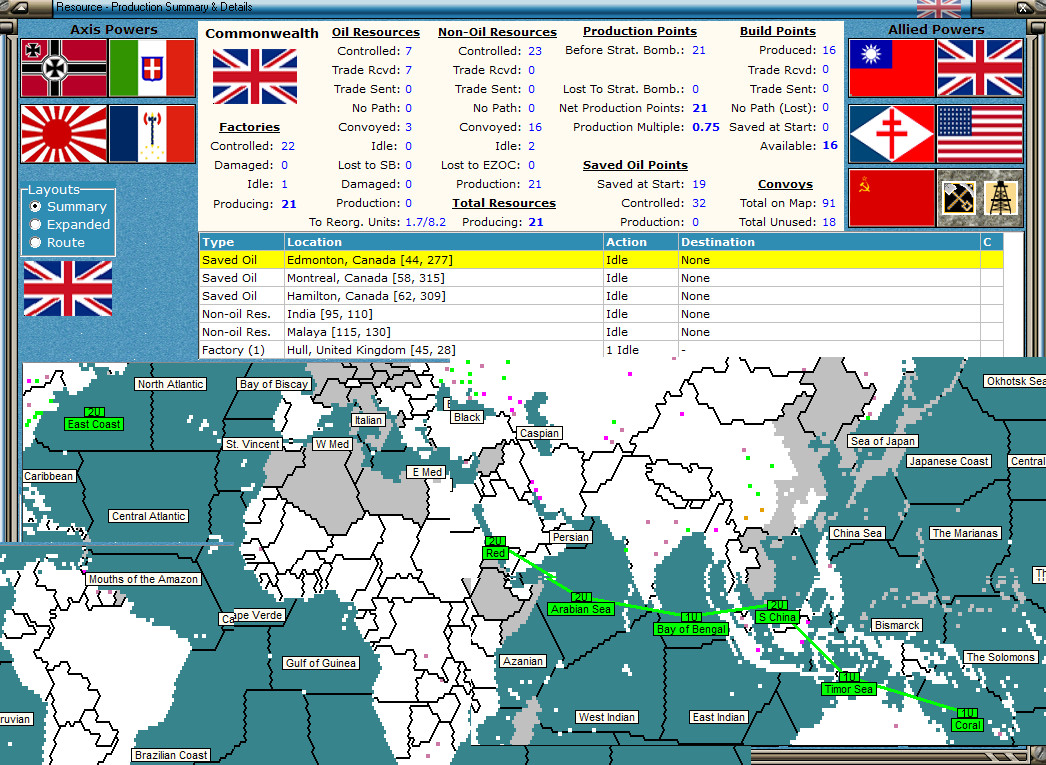Select the Edmonton, Canada saved oil row
The image size is (1046, 765).
(601, 260)
